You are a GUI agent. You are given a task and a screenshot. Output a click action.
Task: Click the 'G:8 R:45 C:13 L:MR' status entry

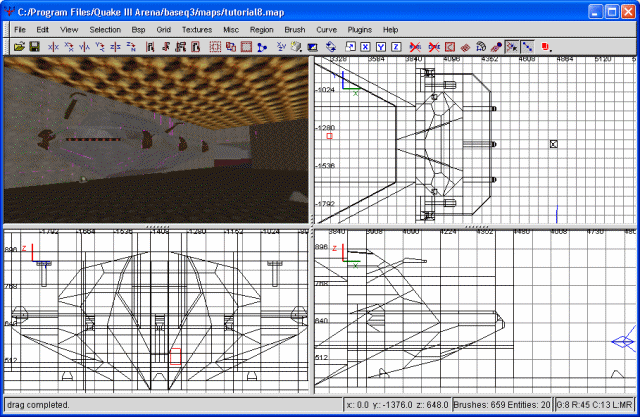pos(594,405)
